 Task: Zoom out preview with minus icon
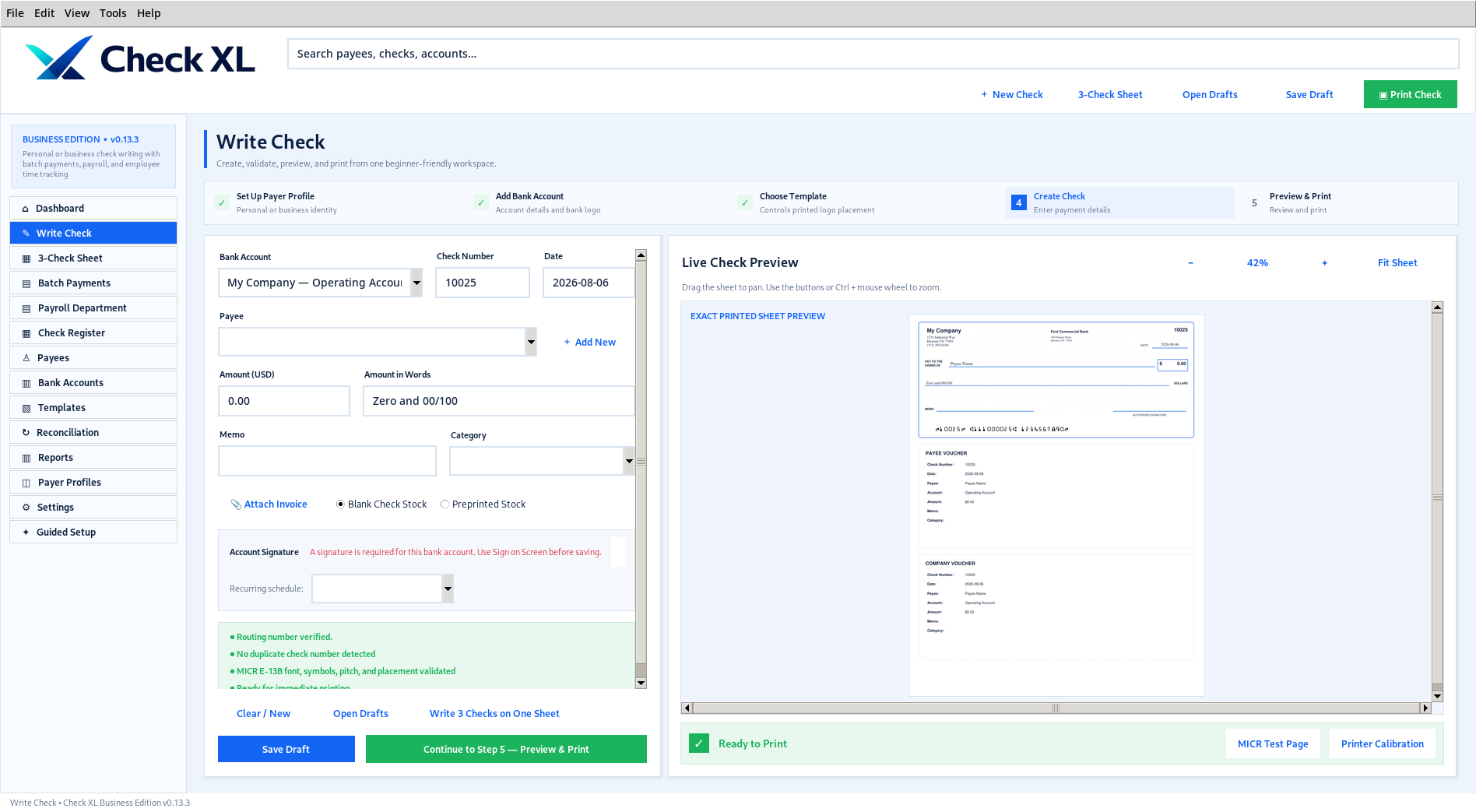[x=1190, y=263]
